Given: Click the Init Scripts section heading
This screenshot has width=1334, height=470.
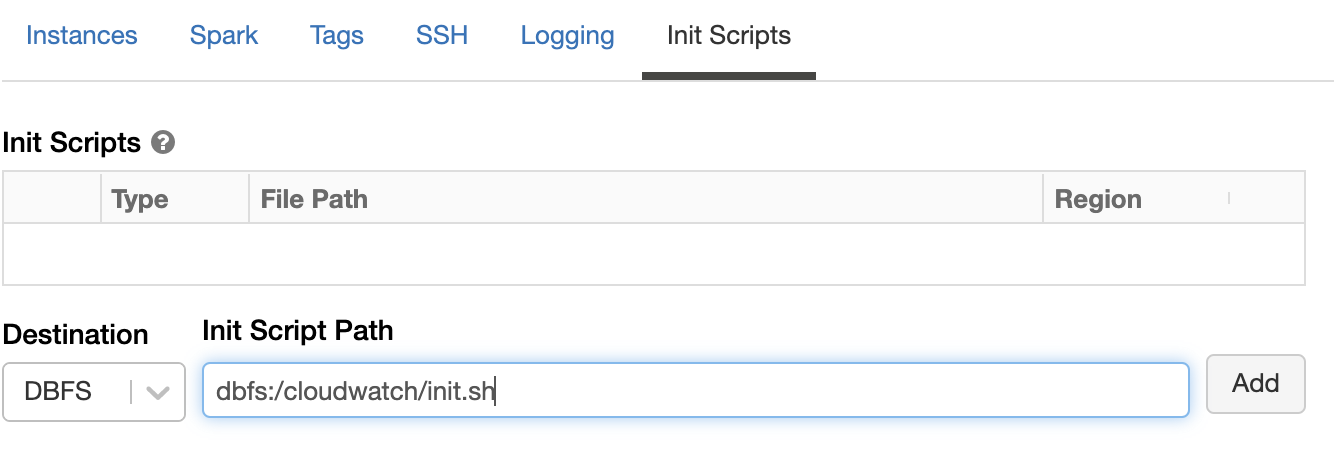Looking at the screenshot, I should click(72, 143).
